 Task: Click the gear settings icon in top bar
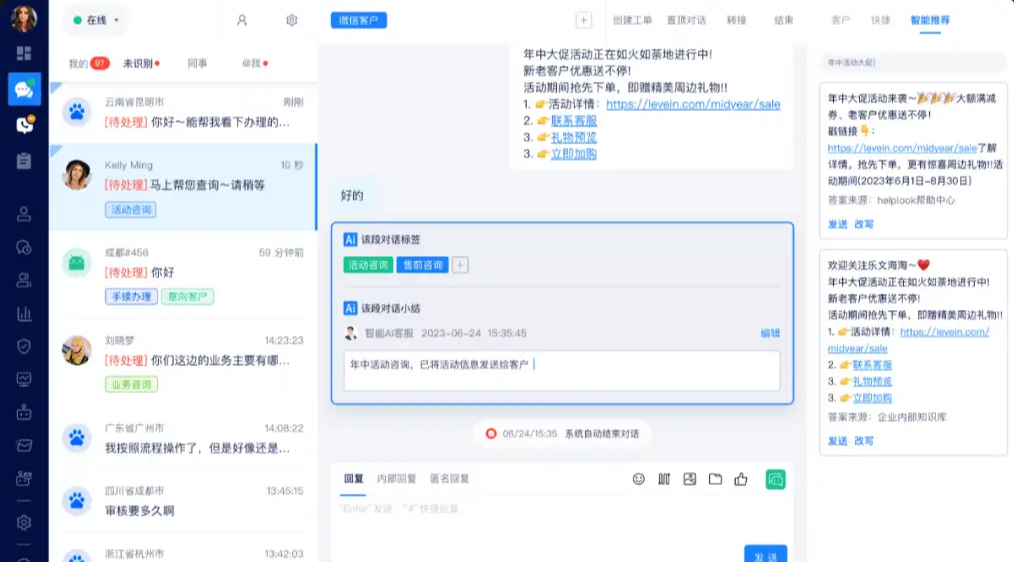(x=292, y=21)
